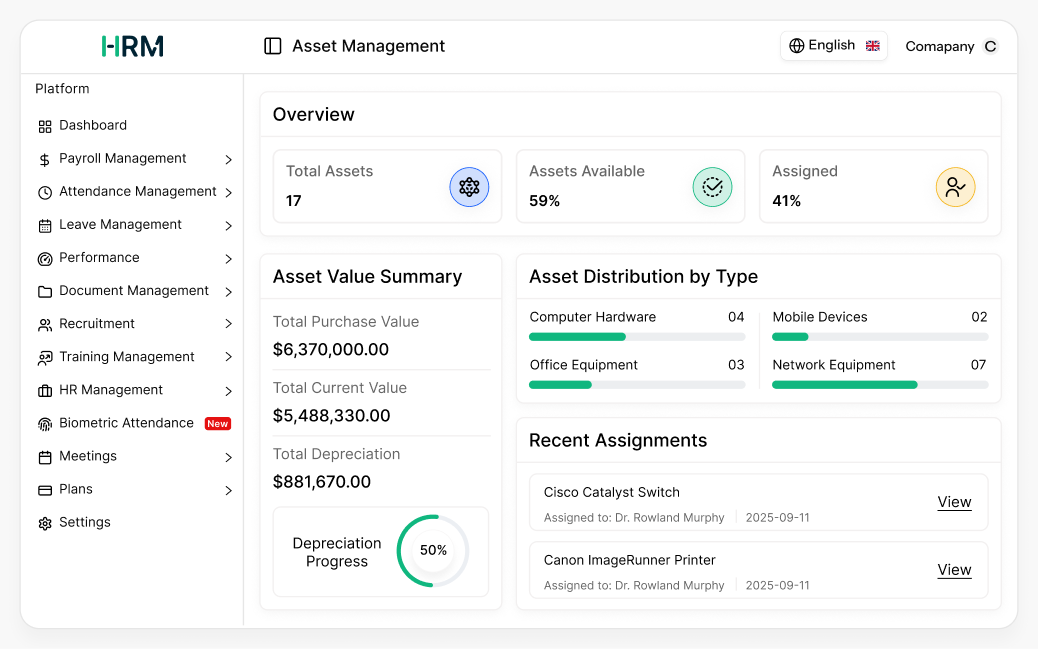This screenshot has width=1038, height=649.
Task: Click the Assets Available 59% value
Action: [544, 201]
